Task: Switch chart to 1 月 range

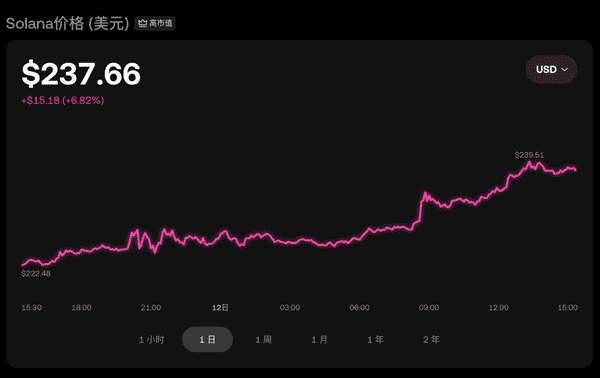Action: 319,339
